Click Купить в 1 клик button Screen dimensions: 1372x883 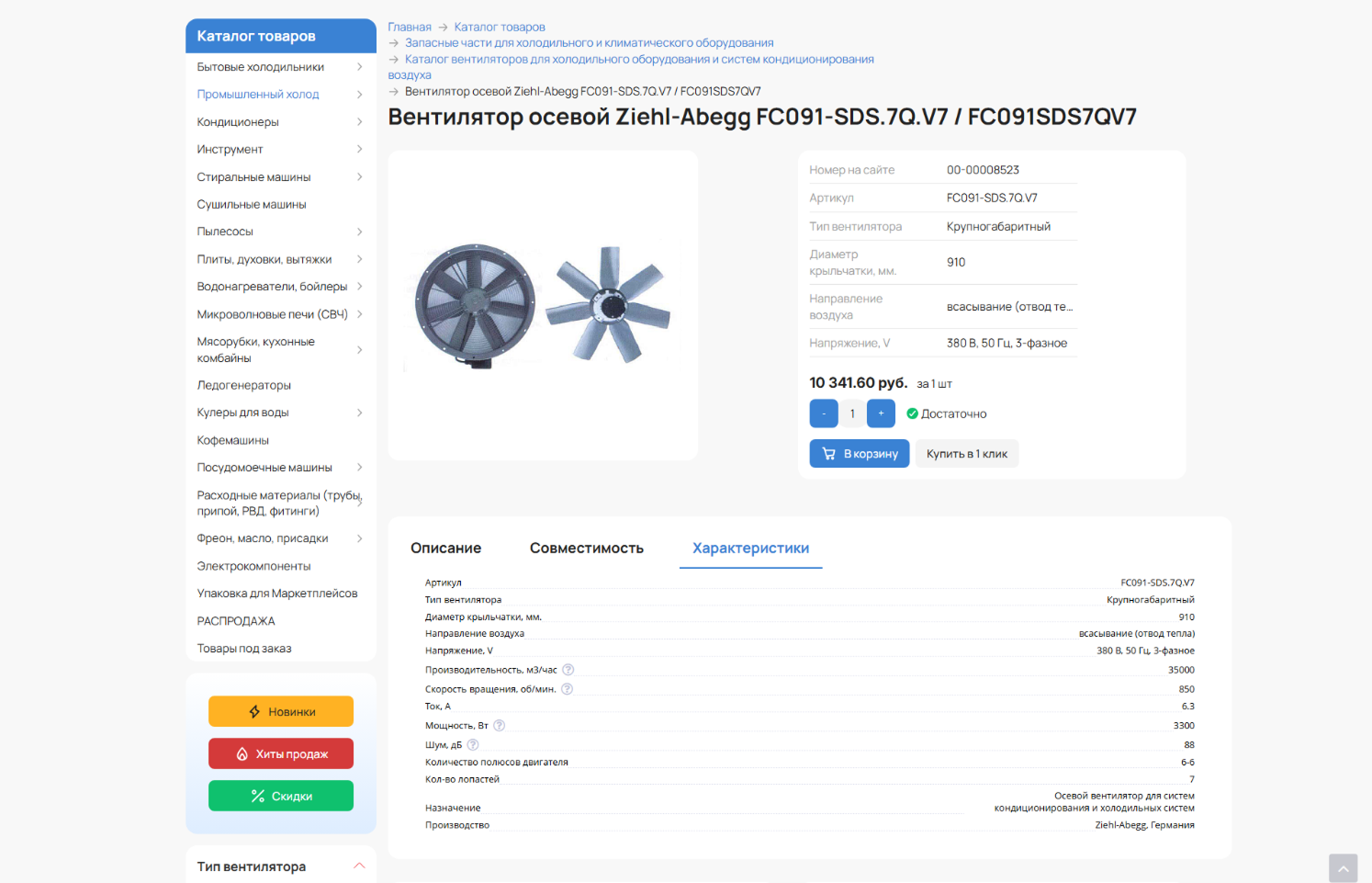pos(967,454)
